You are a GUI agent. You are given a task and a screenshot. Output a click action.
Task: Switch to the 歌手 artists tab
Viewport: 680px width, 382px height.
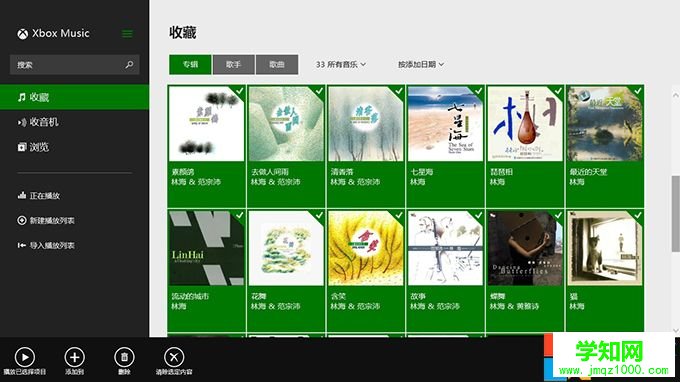coord(234,65)
